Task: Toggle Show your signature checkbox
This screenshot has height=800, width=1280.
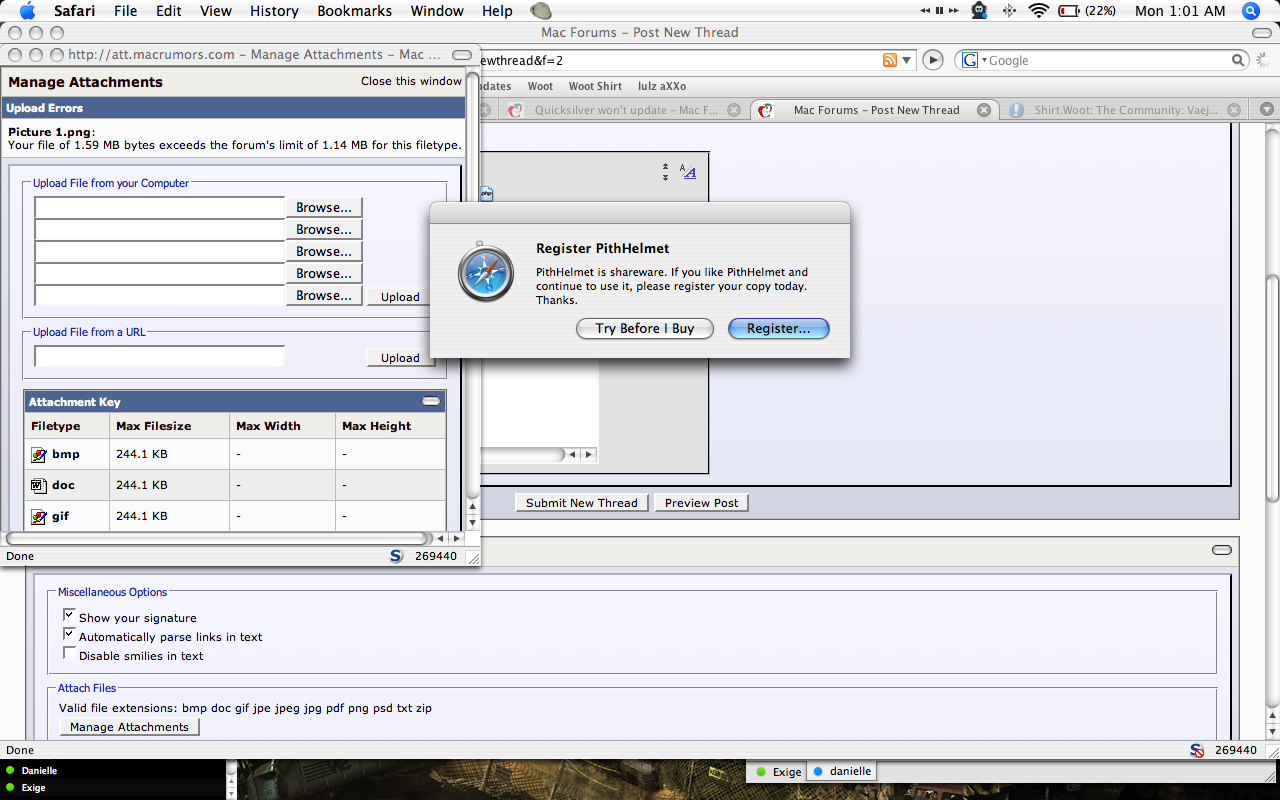Action: [69, 615]
